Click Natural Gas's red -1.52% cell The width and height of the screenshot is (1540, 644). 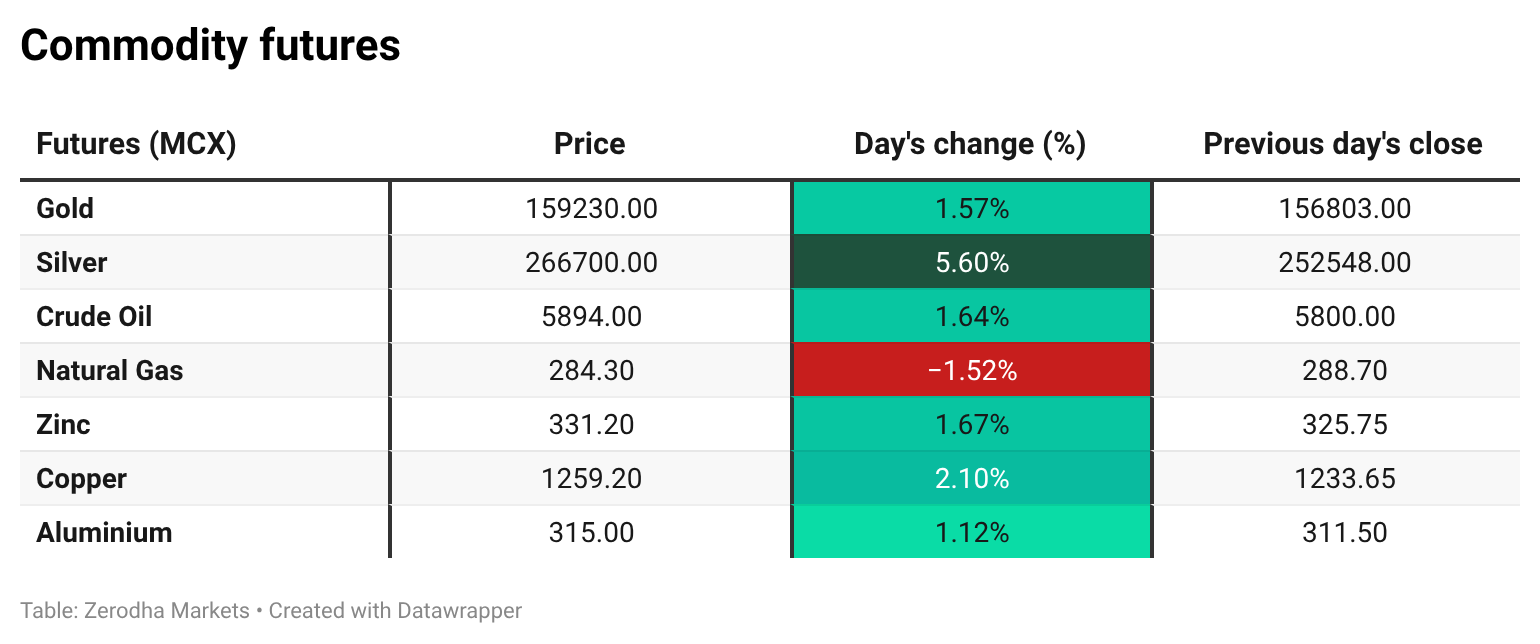click(x=971, y=371)
